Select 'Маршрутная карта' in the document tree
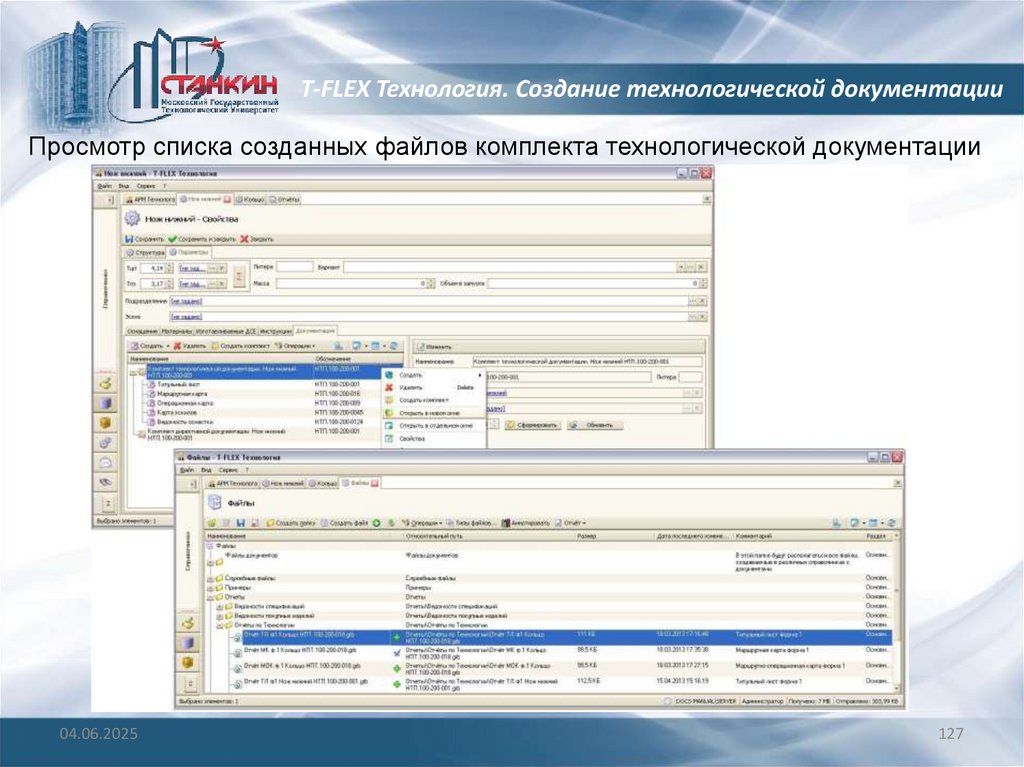Screen dimensions: 1024x767 pos(182,394)
